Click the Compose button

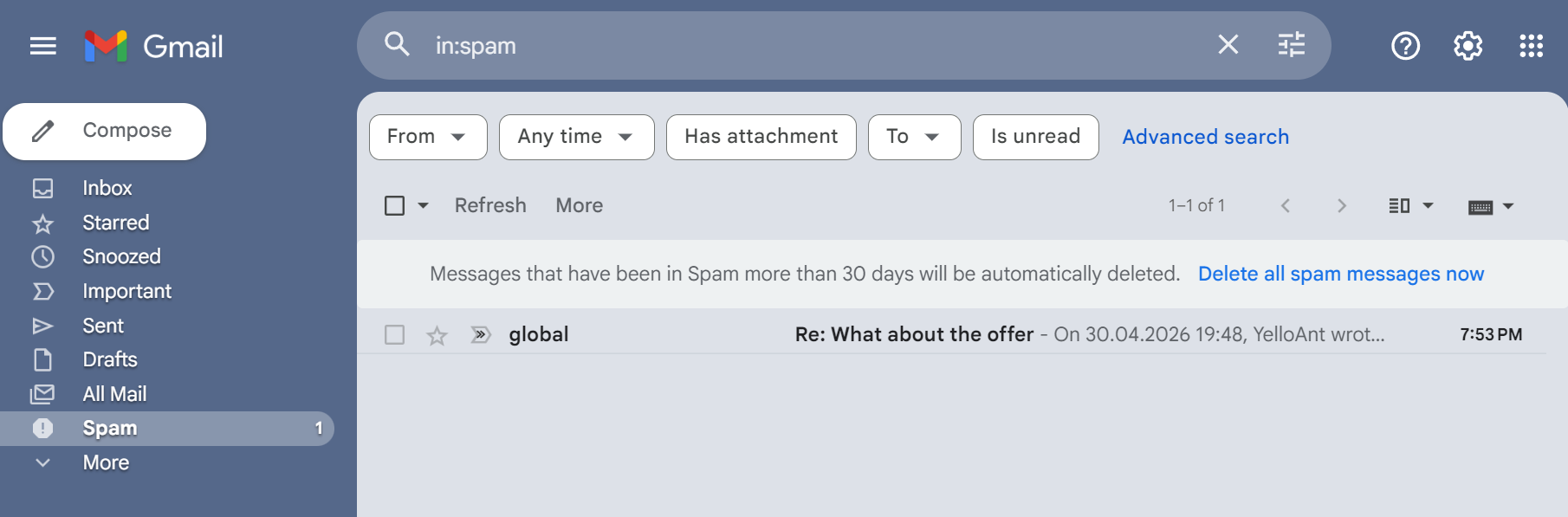click(x=105, y=131)
